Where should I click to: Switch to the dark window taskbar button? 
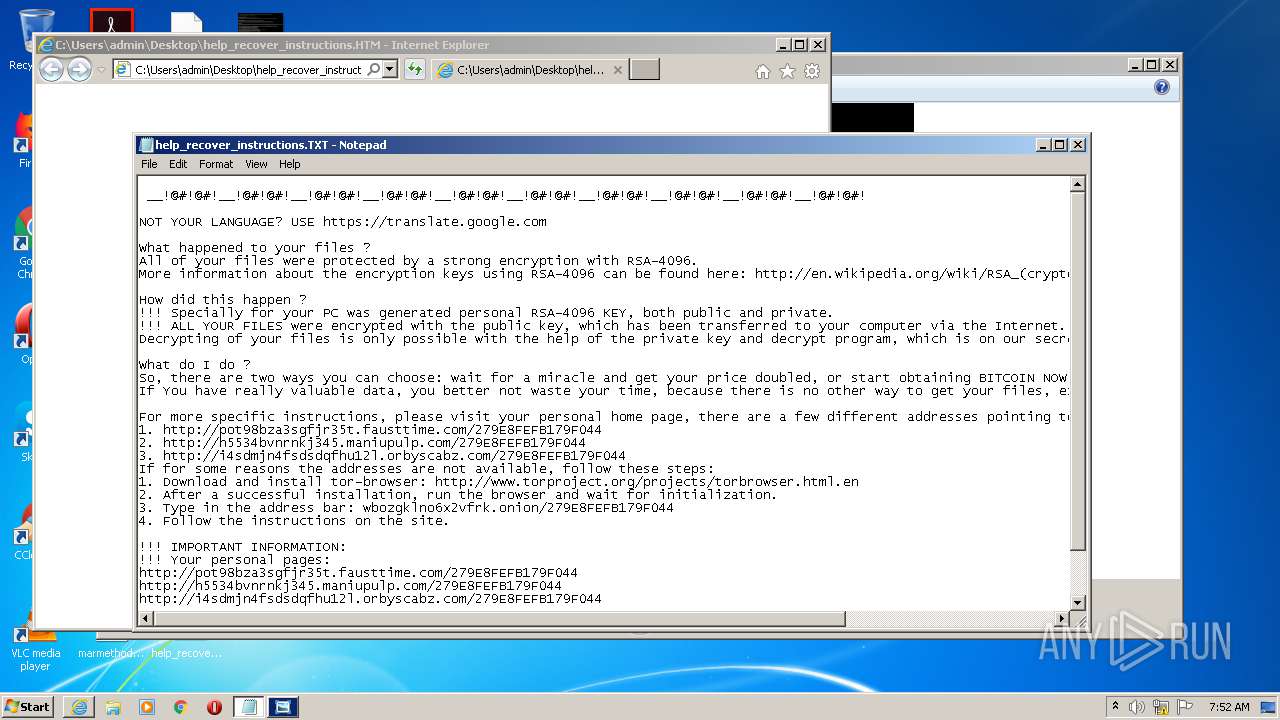[283, 707]
